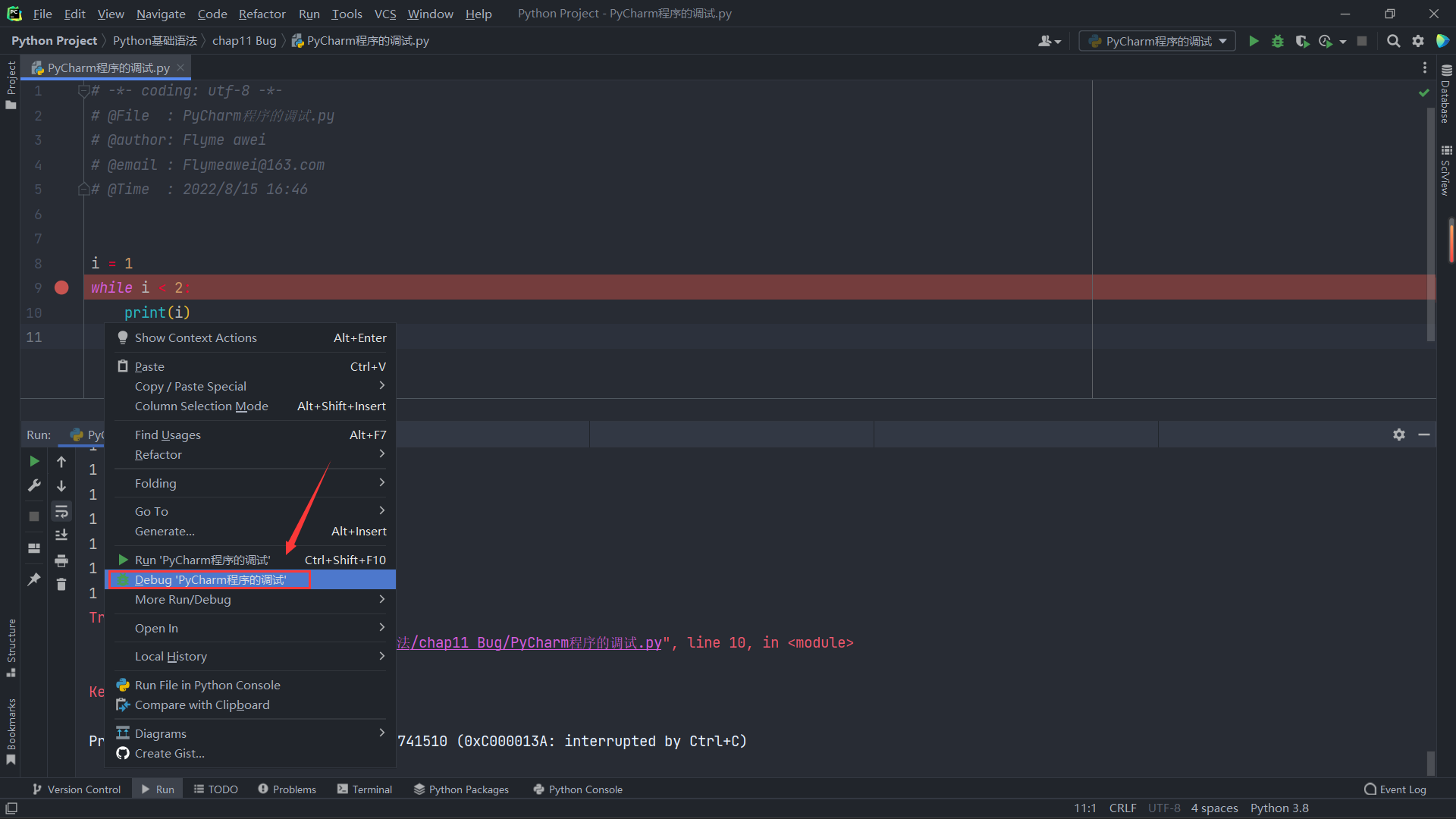Open the Terminal tool window tab
The width and height of the screenshot is (1456, 819).
pos(365,789)
